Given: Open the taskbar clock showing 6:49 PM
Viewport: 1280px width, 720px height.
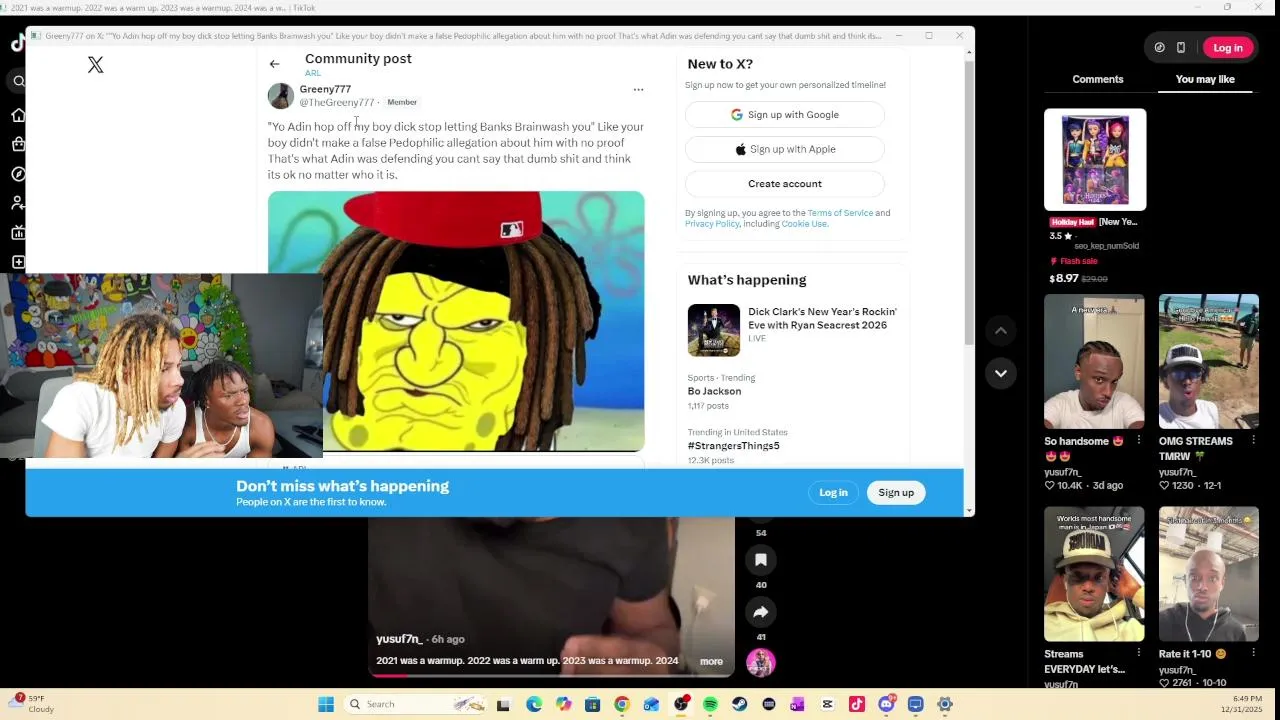Looking at the screenshot, I should pos(1246,704).
